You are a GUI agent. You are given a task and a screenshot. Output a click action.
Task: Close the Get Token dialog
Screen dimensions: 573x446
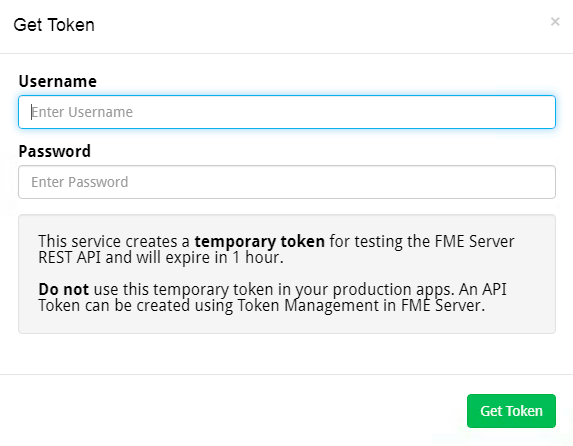[x=555, y=22]
